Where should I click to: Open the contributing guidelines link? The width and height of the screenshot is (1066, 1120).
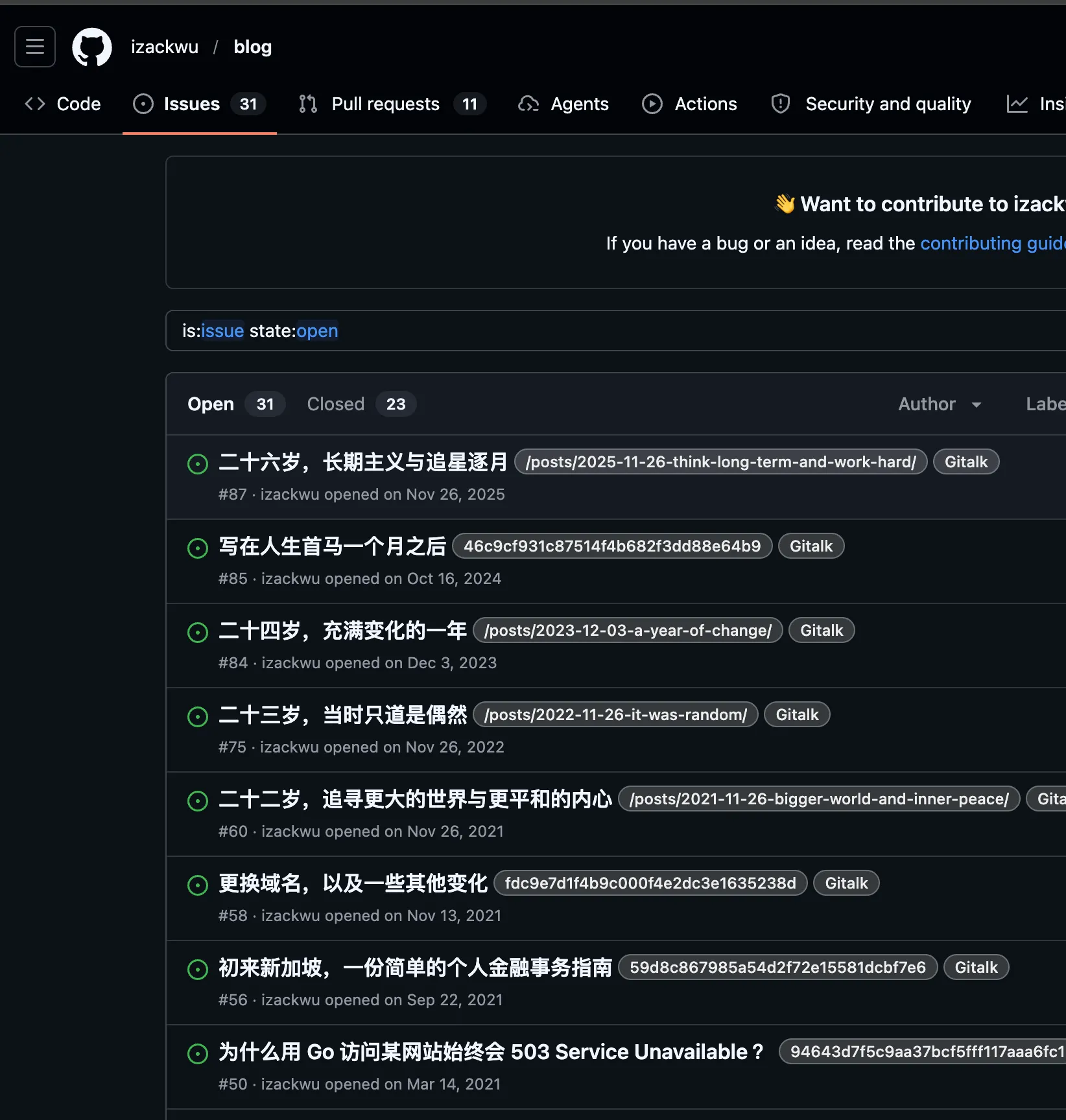pos(993,243)
